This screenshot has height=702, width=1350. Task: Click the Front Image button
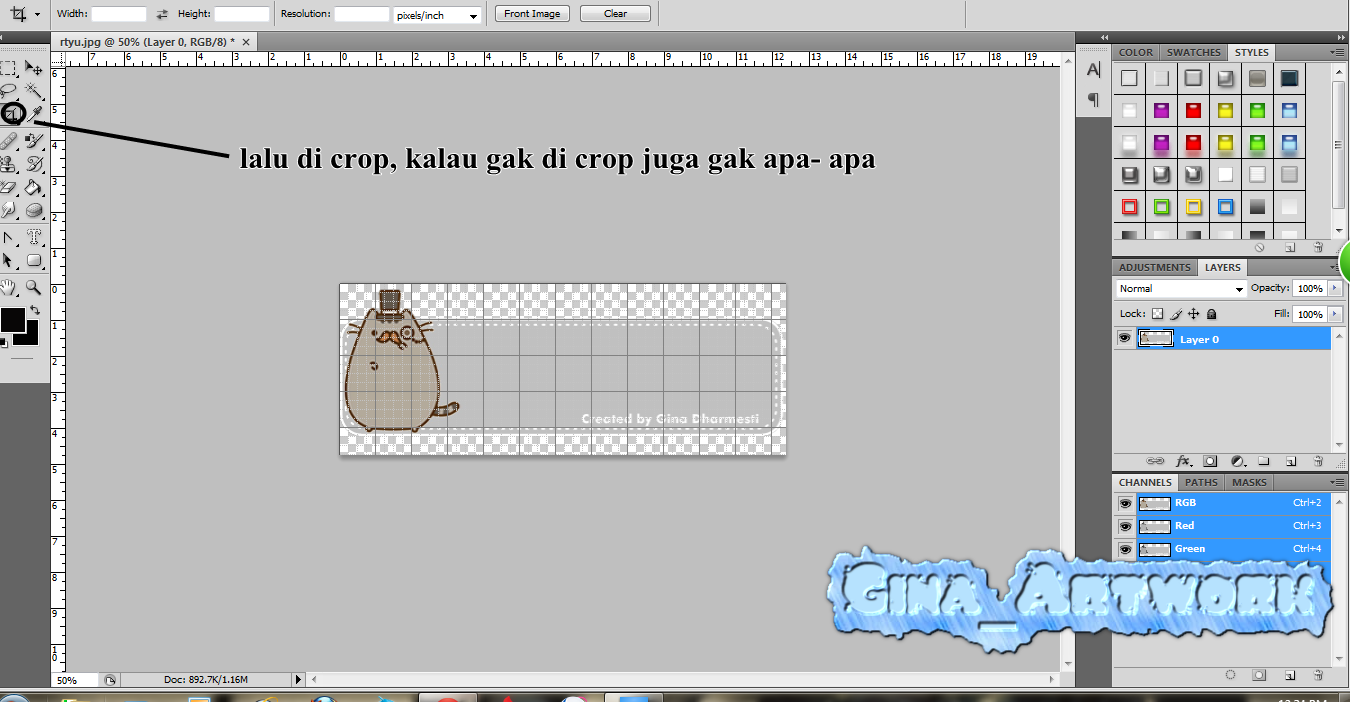tap(531, 14)
